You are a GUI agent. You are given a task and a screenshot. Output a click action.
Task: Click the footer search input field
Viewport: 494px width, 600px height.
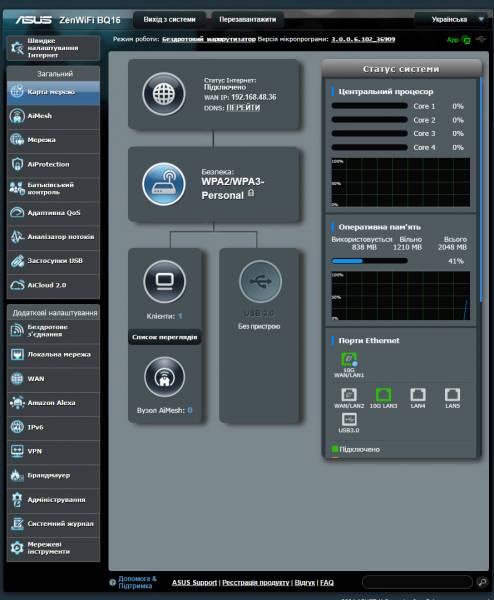click(x=417, y=582)
